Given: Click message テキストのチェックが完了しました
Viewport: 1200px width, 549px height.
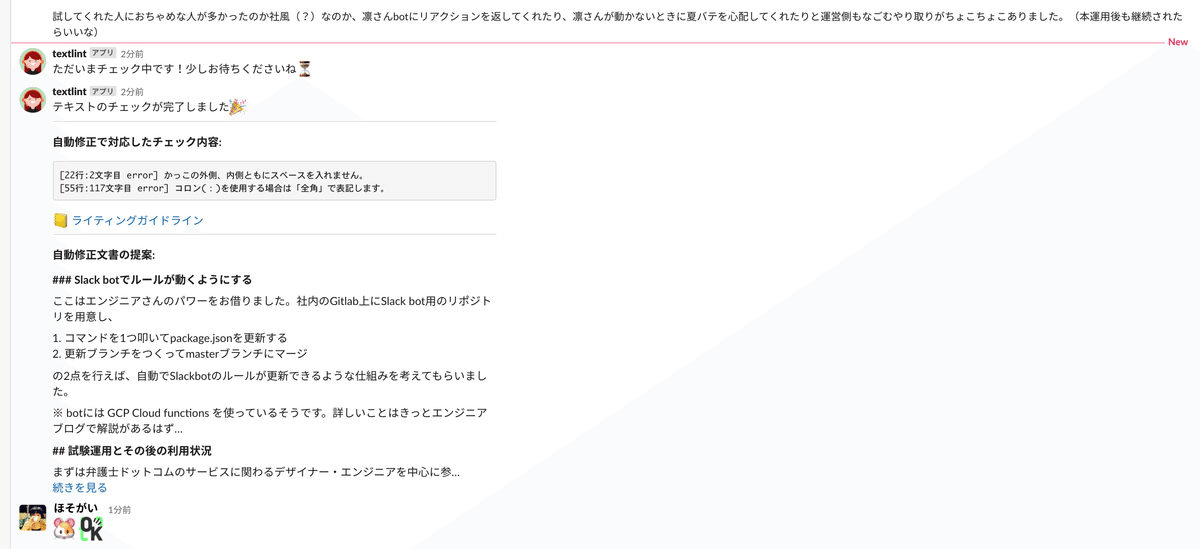Looking at the screenshot, I should click(x=140, y=106).
